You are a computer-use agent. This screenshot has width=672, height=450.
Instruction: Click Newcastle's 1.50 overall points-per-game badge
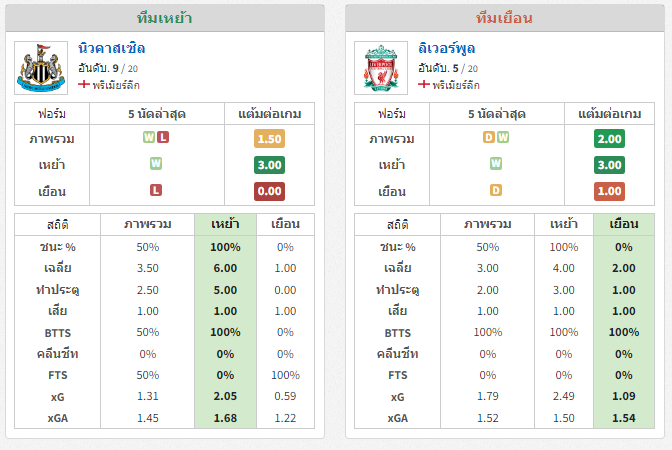(x=269, y=139)
